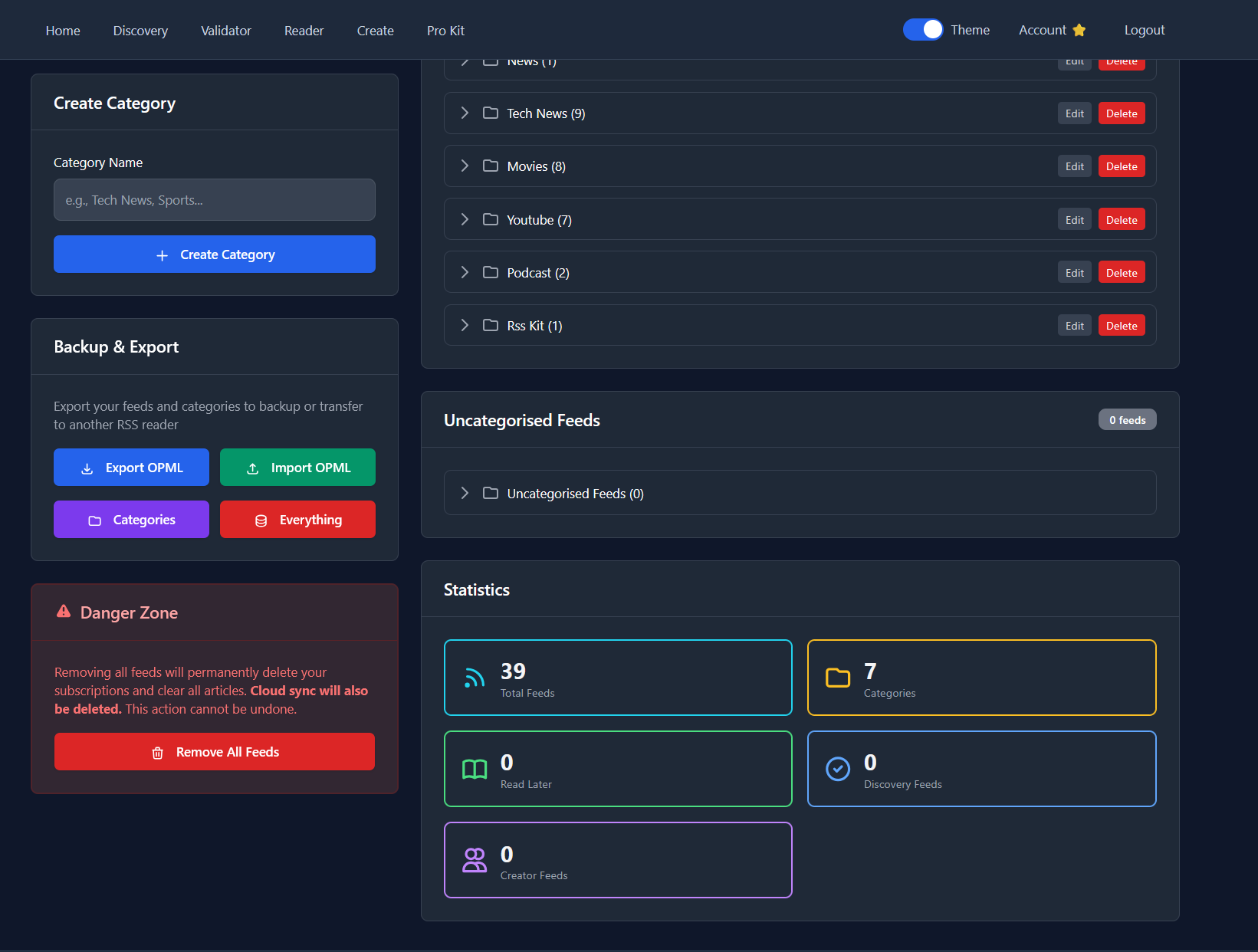This screenshot has width=1258, height=952.
Task: Click the people icon for Creator Feeds
Action: click(474, 860)
